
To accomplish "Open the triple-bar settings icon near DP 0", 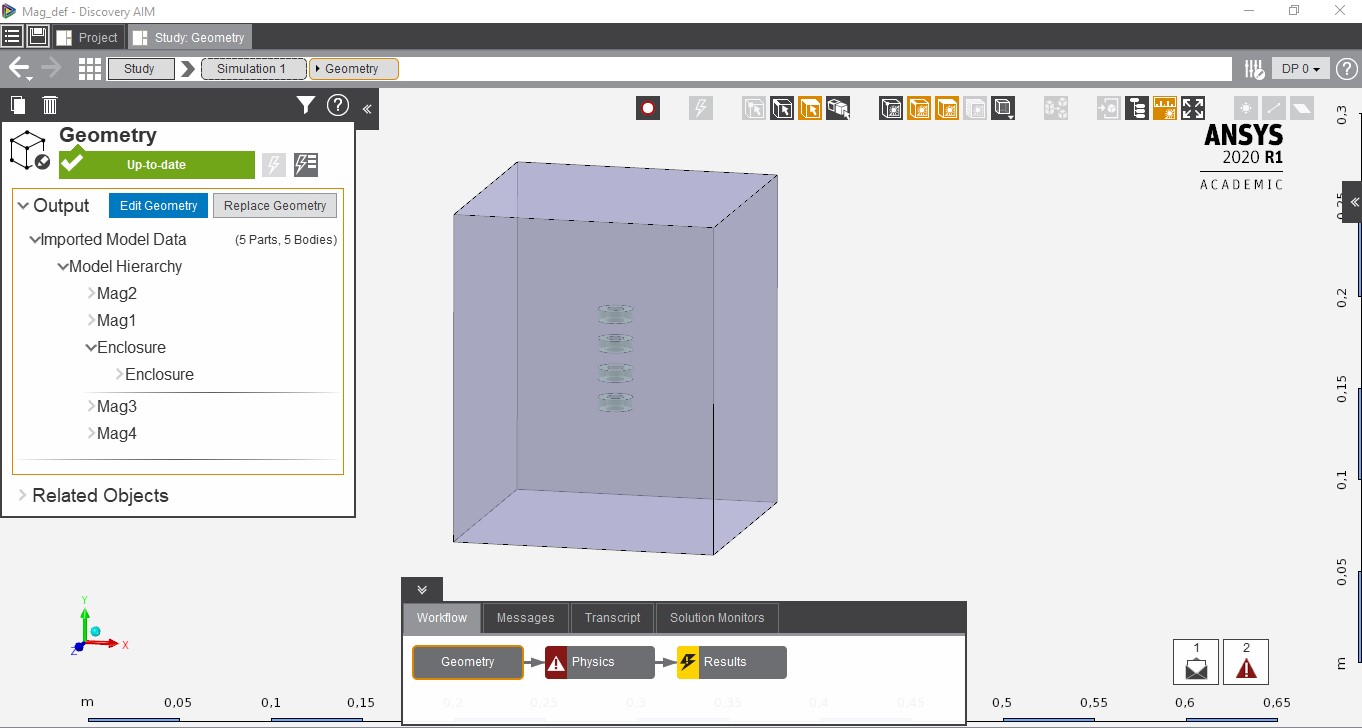I will 1254,69.
